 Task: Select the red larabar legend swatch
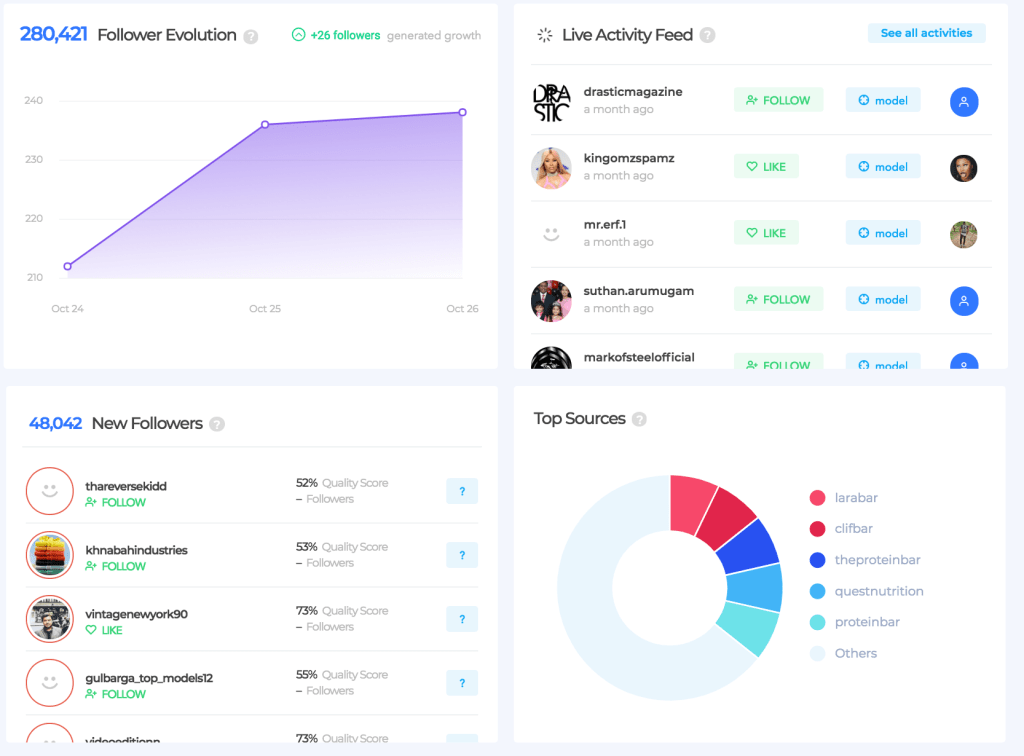(817, 497)
